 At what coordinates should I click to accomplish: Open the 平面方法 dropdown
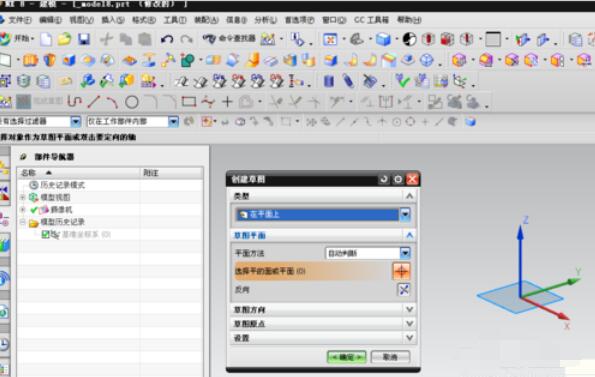coord(405,253)
